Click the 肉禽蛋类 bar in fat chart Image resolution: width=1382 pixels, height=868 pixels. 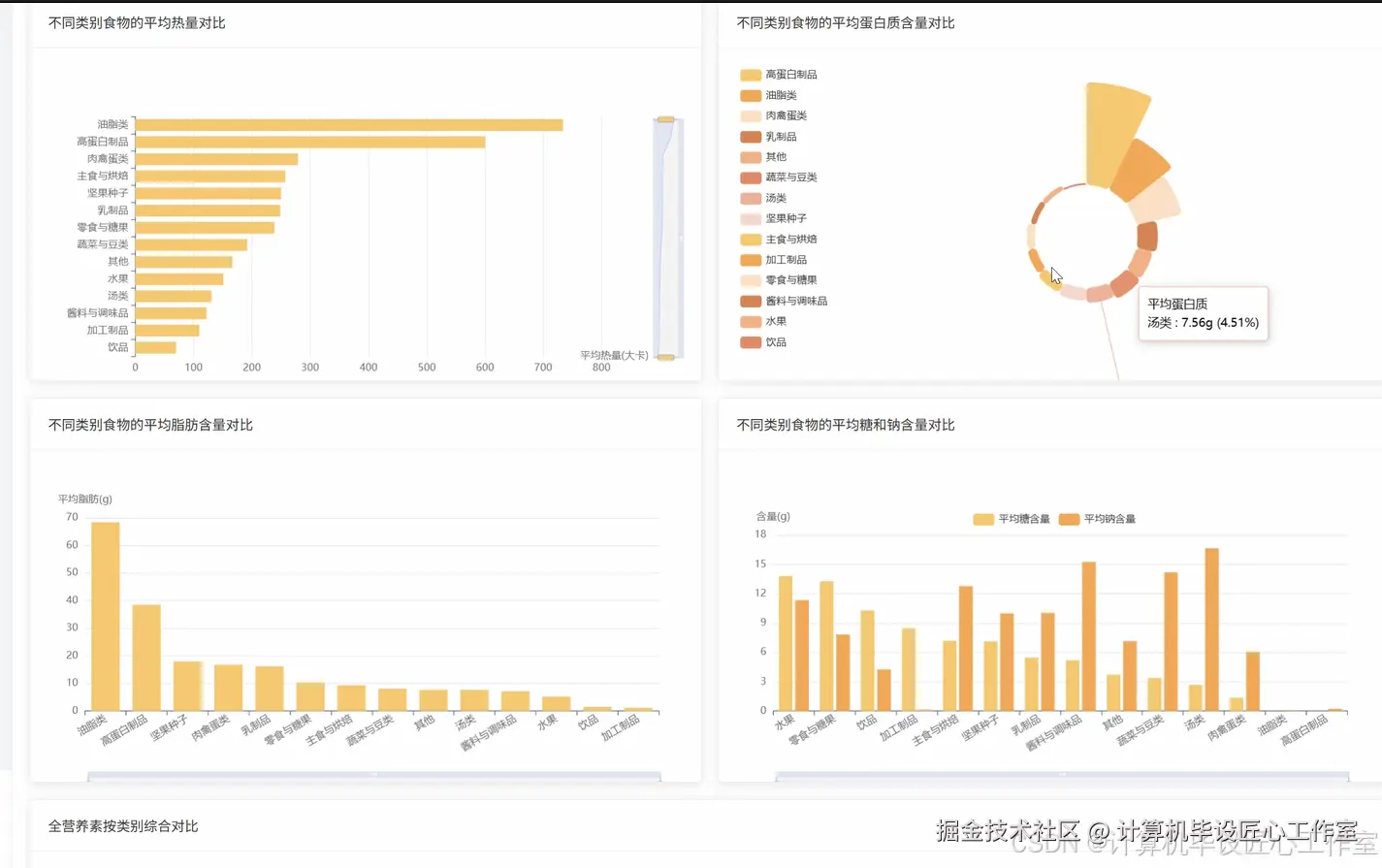pos(228,688)
